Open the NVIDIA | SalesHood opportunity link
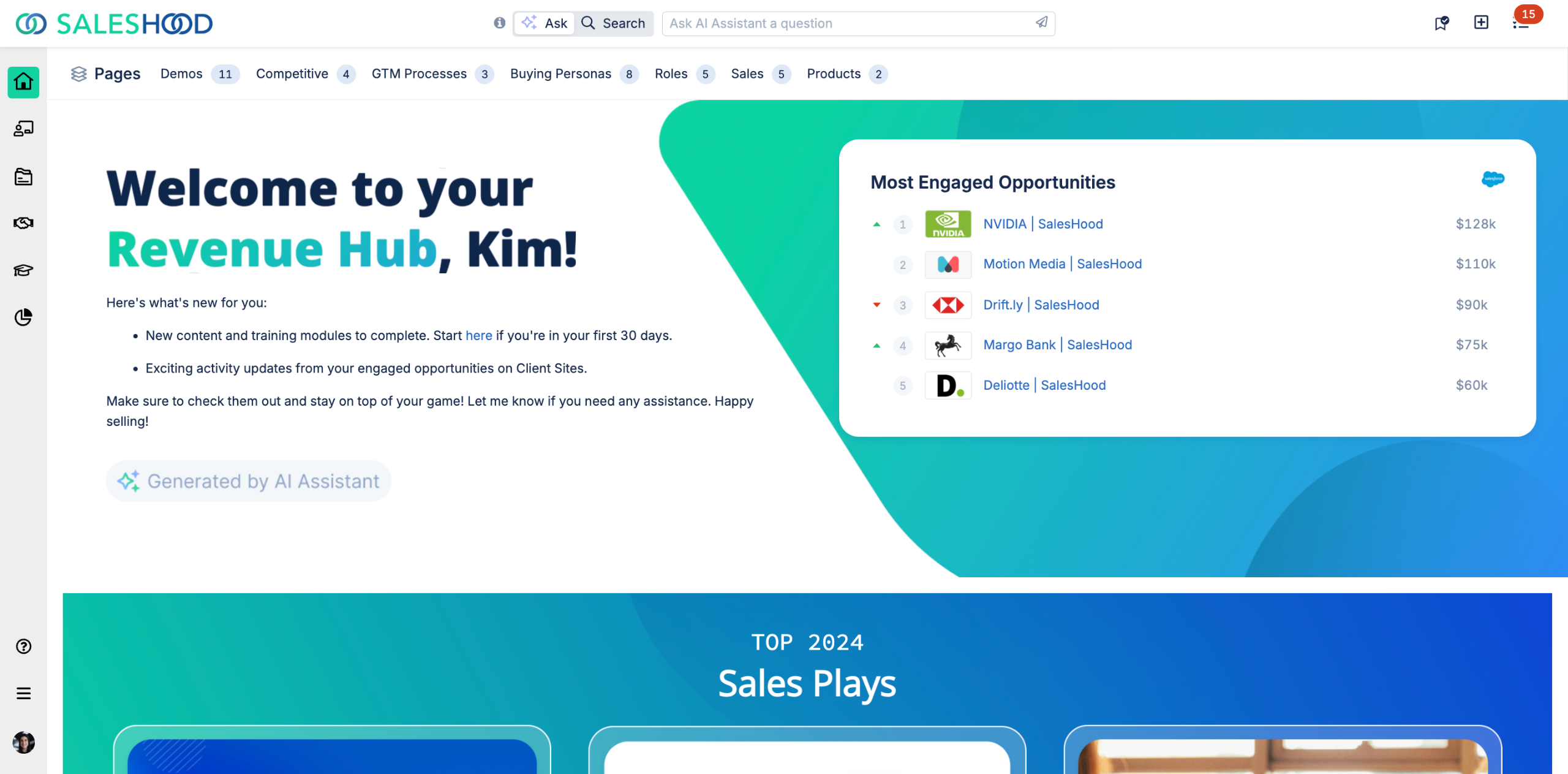 tap(1042, 224)
